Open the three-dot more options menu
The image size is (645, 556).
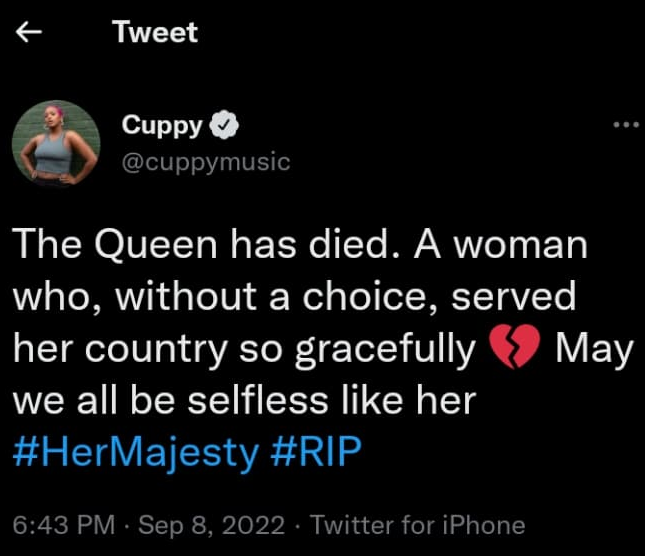click(x=625, y=125)
